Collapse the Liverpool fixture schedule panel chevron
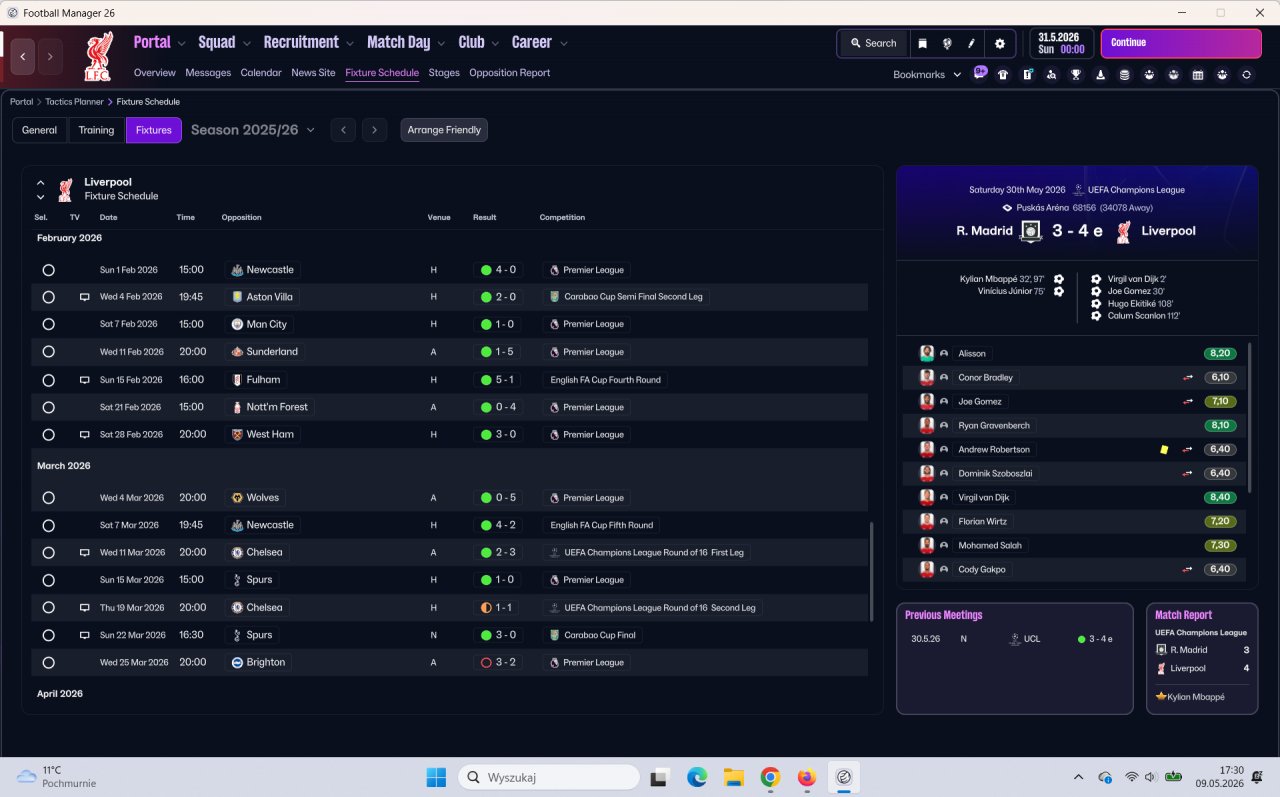Image resolution: width=1280 pixels, height=797 pixels. coord(41,183)
